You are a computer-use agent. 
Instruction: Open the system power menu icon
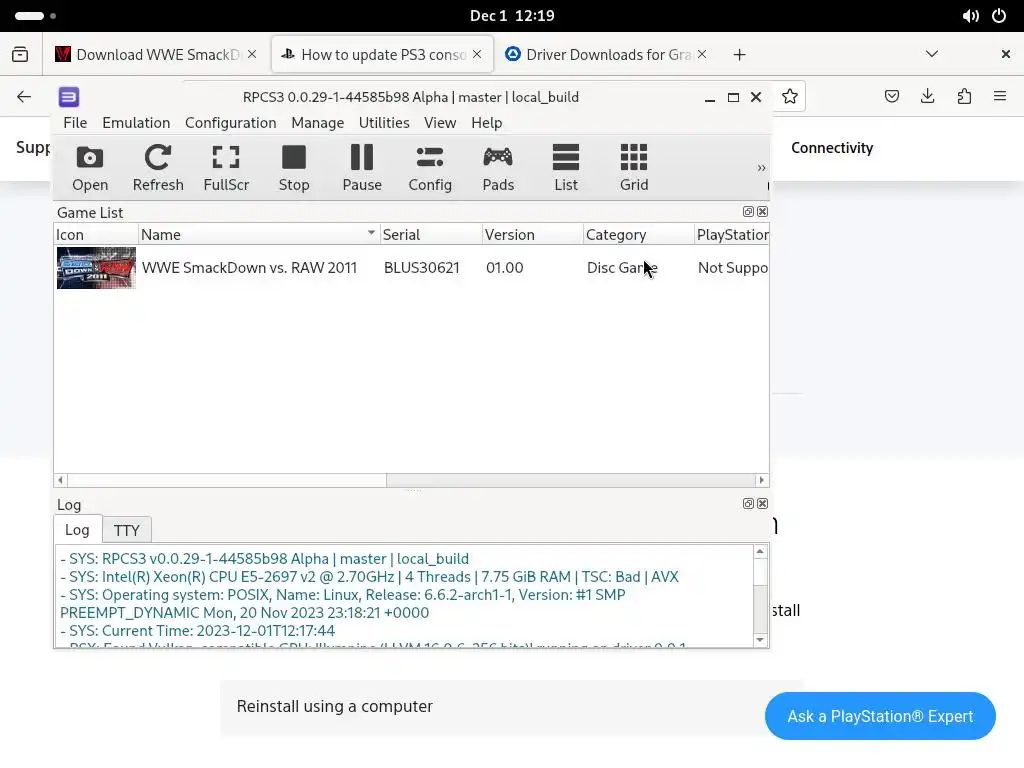tap(999, 16)
